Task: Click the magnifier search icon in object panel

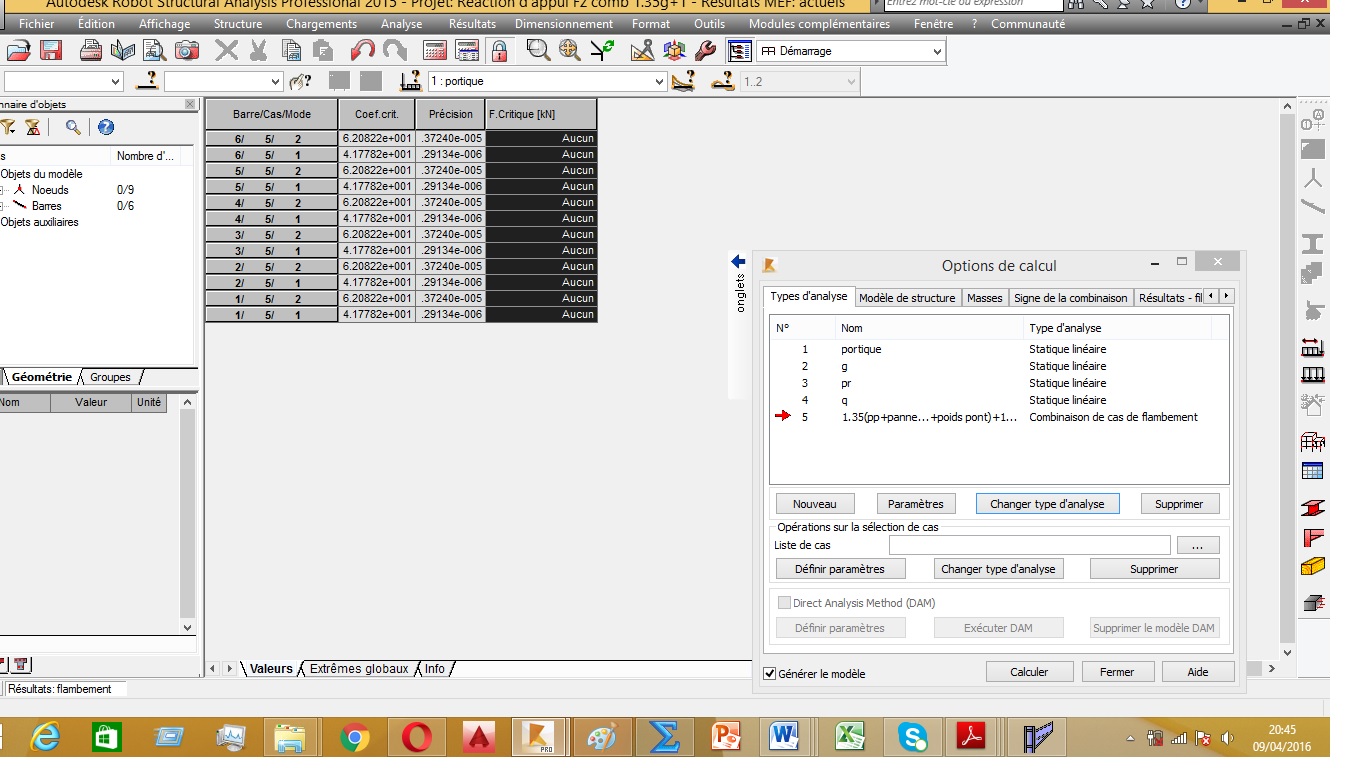Action: click(x=73, y=127)
